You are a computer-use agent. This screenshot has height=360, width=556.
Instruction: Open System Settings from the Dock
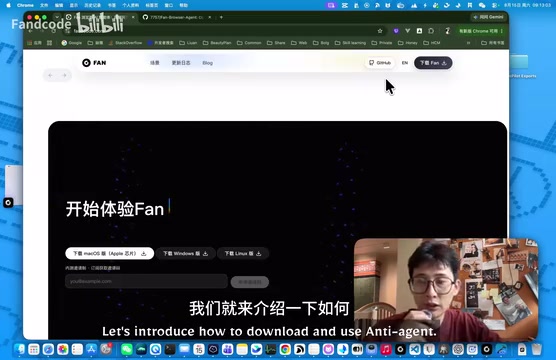pos(106,349)
